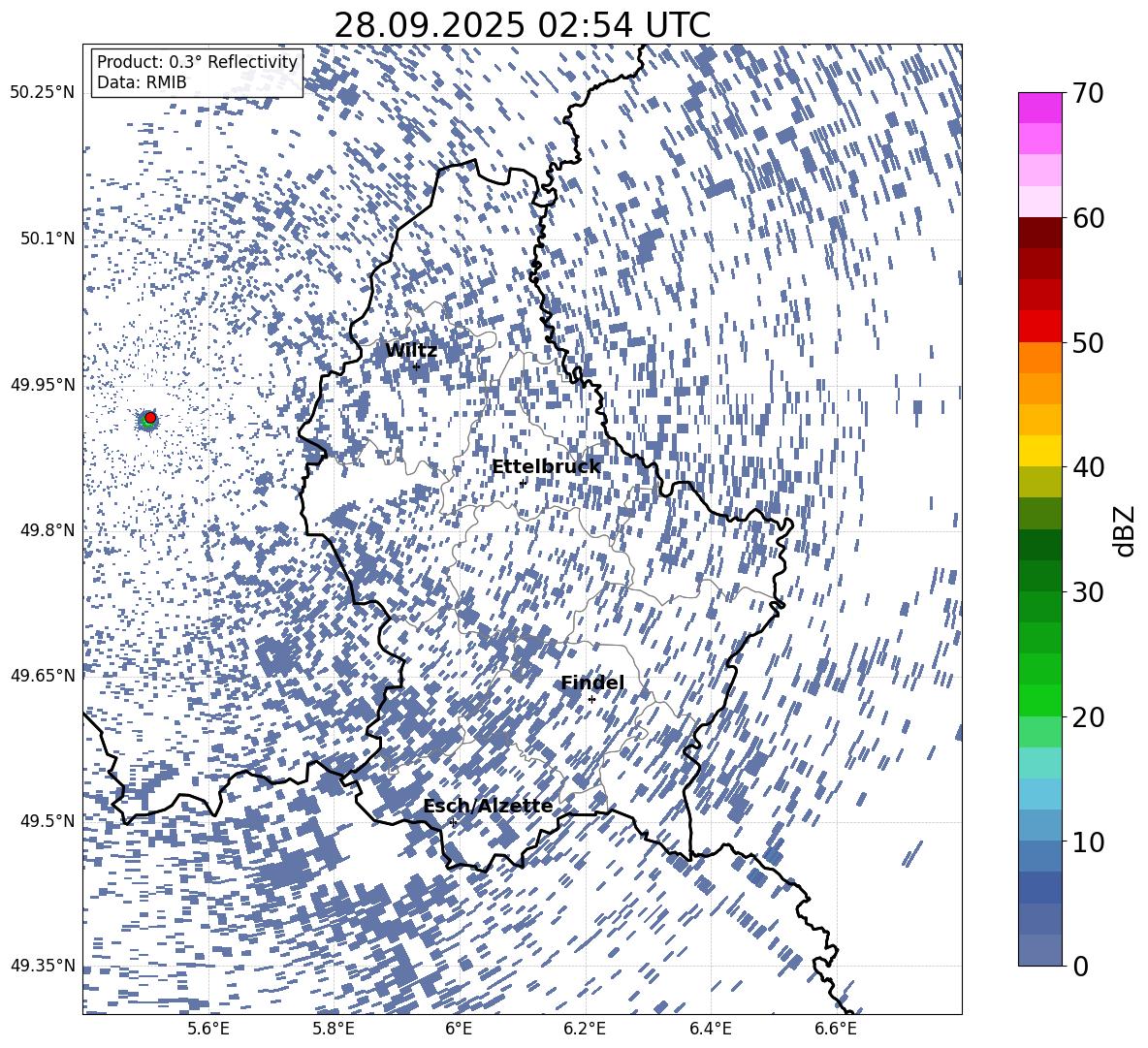Click the magenta top colorbar segment

click(1039, 108)
